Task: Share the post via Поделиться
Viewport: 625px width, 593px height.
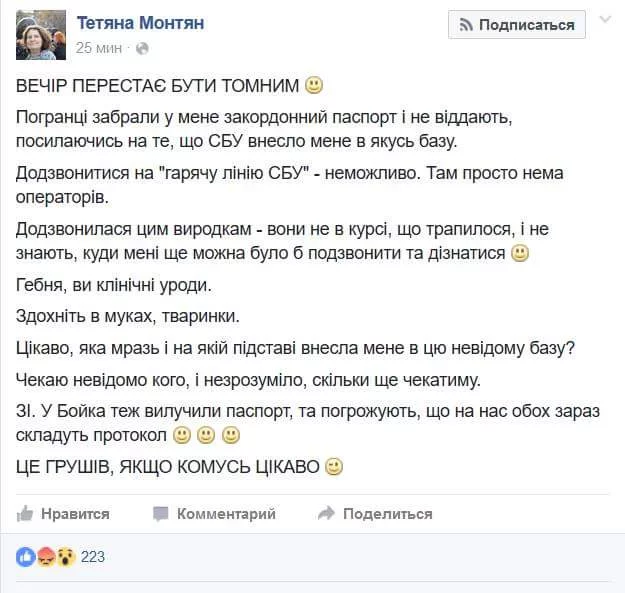Action: [x=387, y=513]
